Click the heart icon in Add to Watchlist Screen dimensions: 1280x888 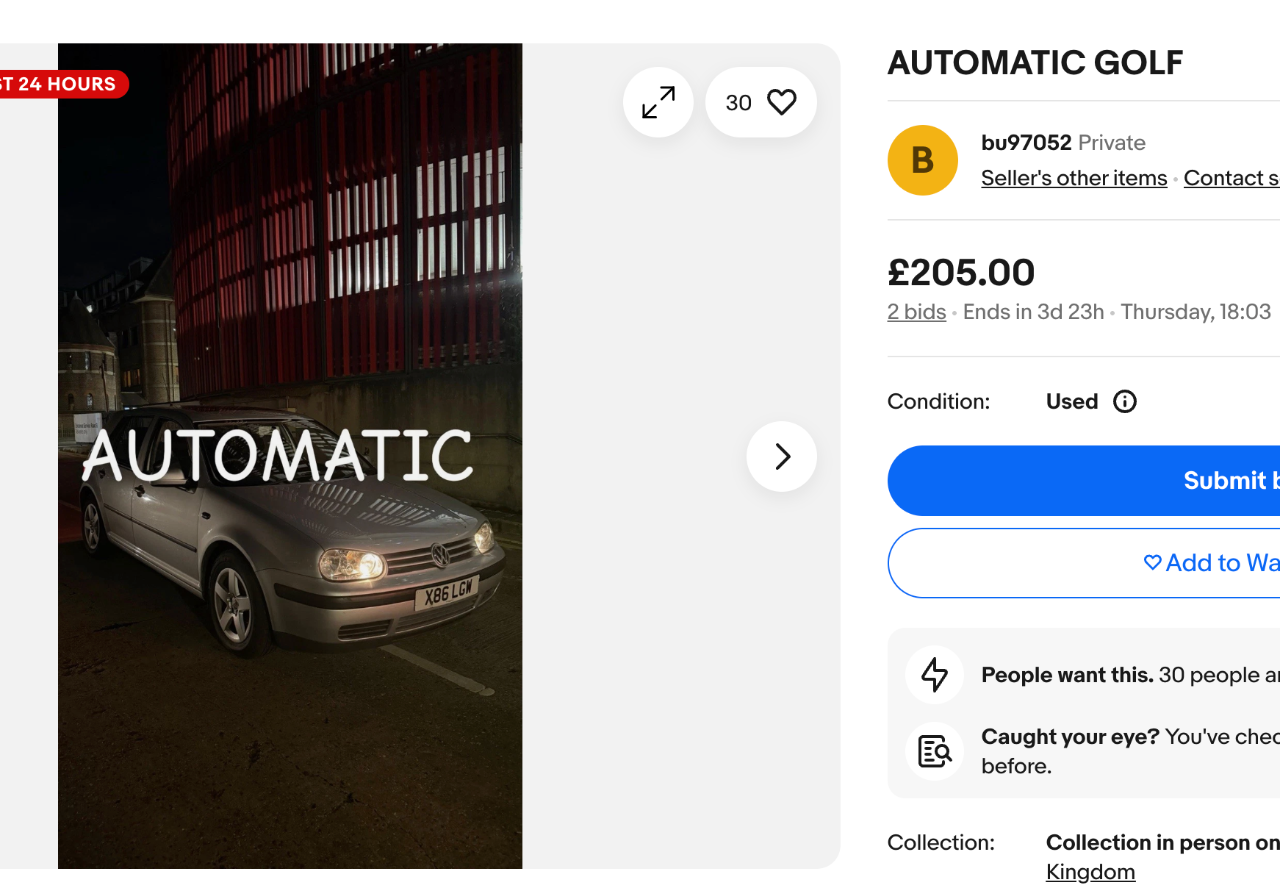coord(1152,563)
